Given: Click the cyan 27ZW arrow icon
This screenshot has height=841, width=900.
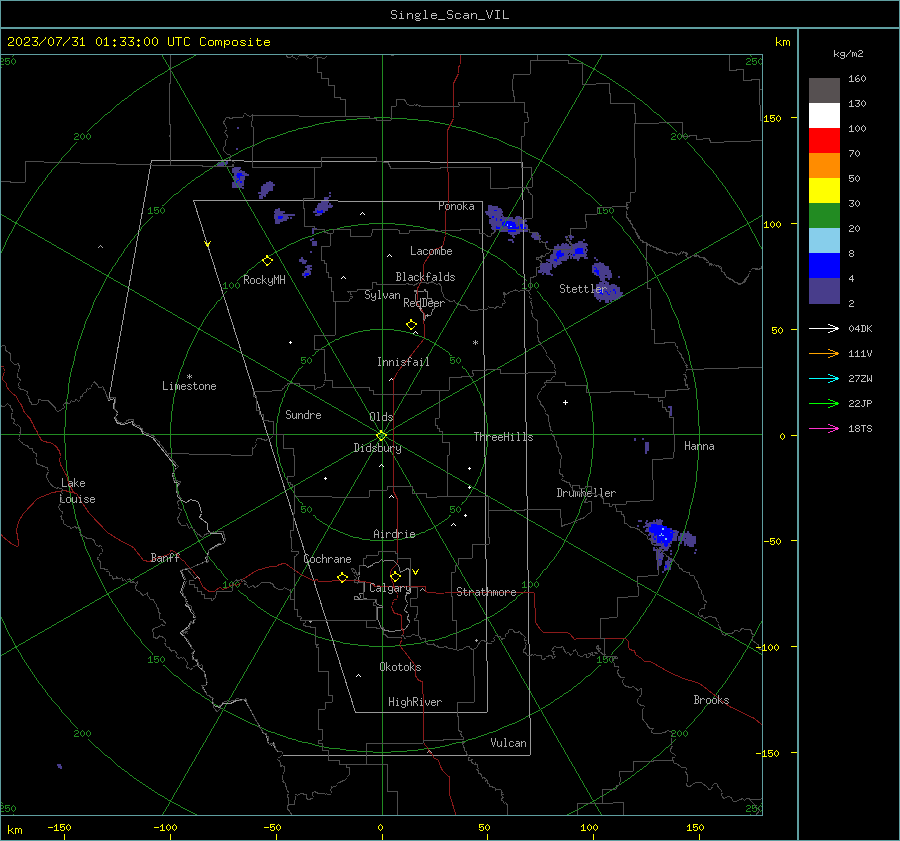Looking at the screenshot, I should click(824, 378).
